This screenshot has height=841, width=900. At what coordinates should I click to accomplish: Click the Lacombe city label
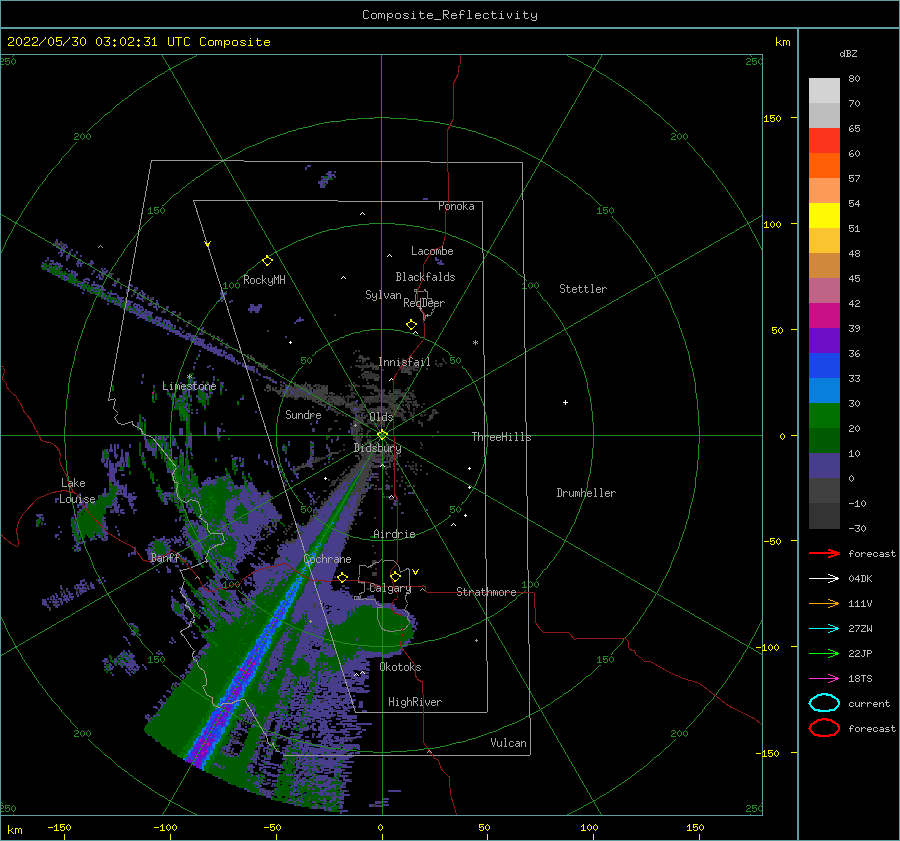[432, 251]
